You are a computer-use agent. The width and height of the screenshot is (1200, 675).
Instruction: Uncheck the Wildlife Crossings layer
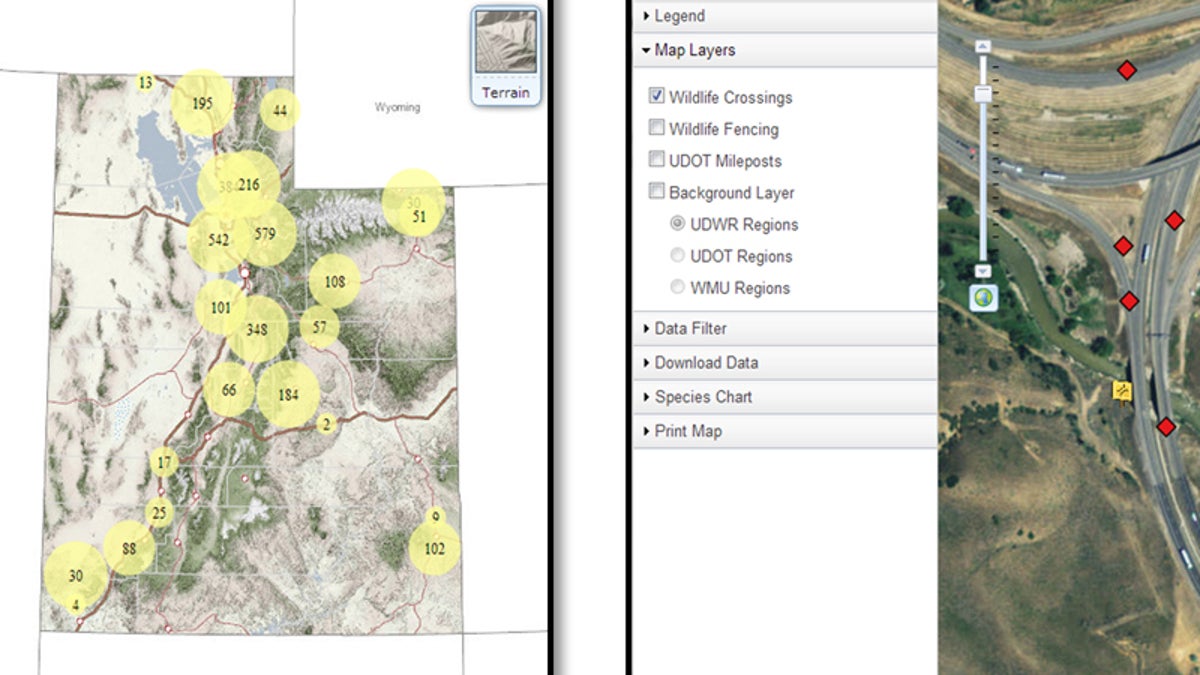pyautogui.click(x=657, y=97)
